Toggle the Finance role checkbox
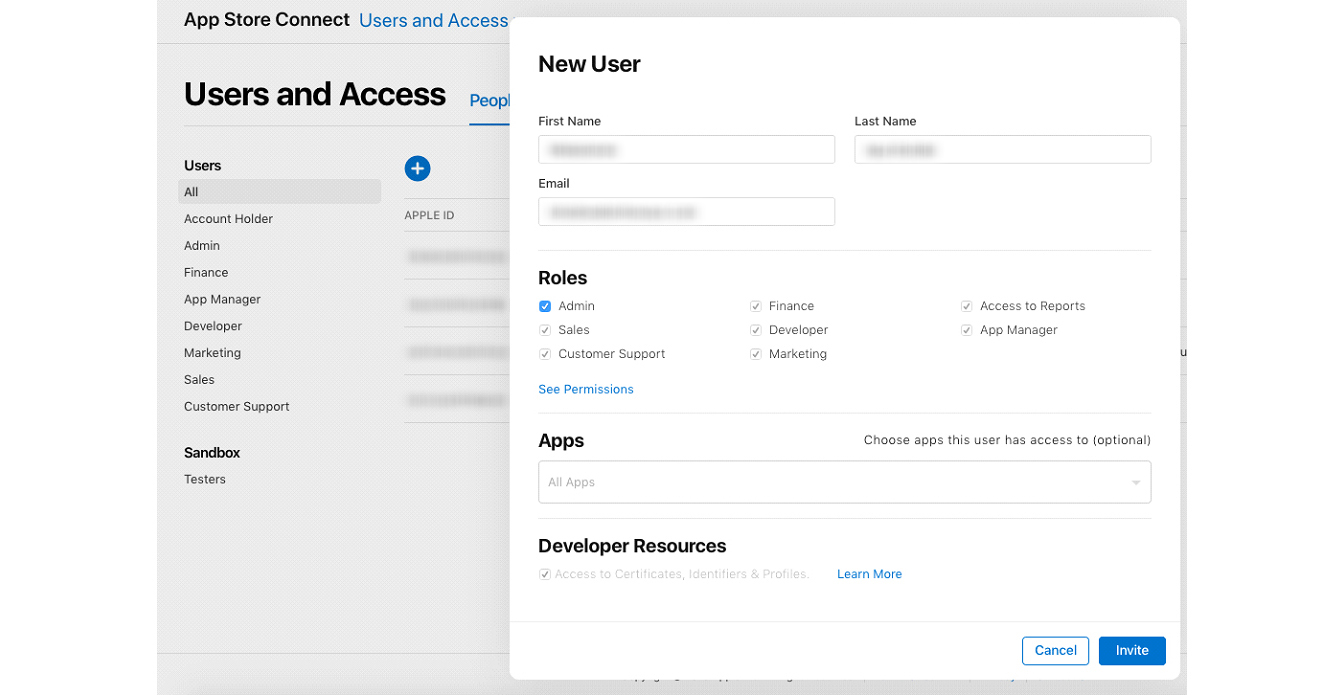This screenshot has height=695, width=1344. pyautogui.click(x=756, y=306)
